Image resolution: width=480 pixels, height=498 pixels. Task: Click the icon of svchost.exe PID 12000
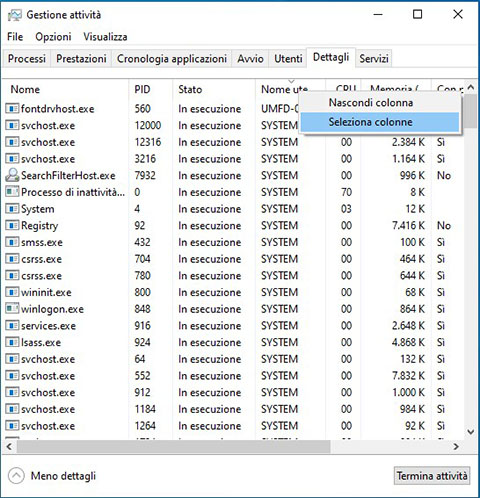[x=12, y=125]
